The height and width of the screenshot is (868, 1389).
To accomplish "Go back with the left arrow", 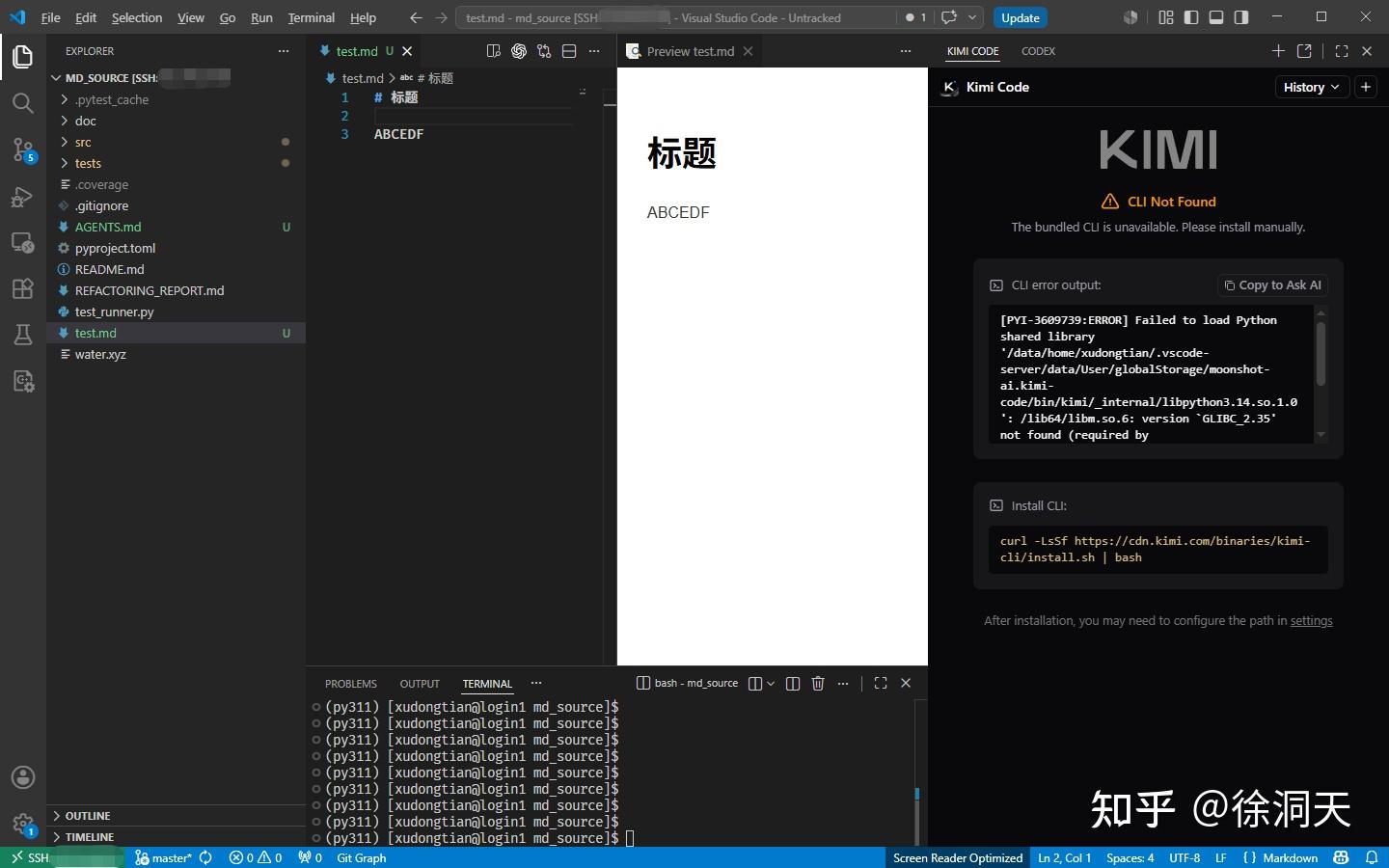I will [416, 17].
